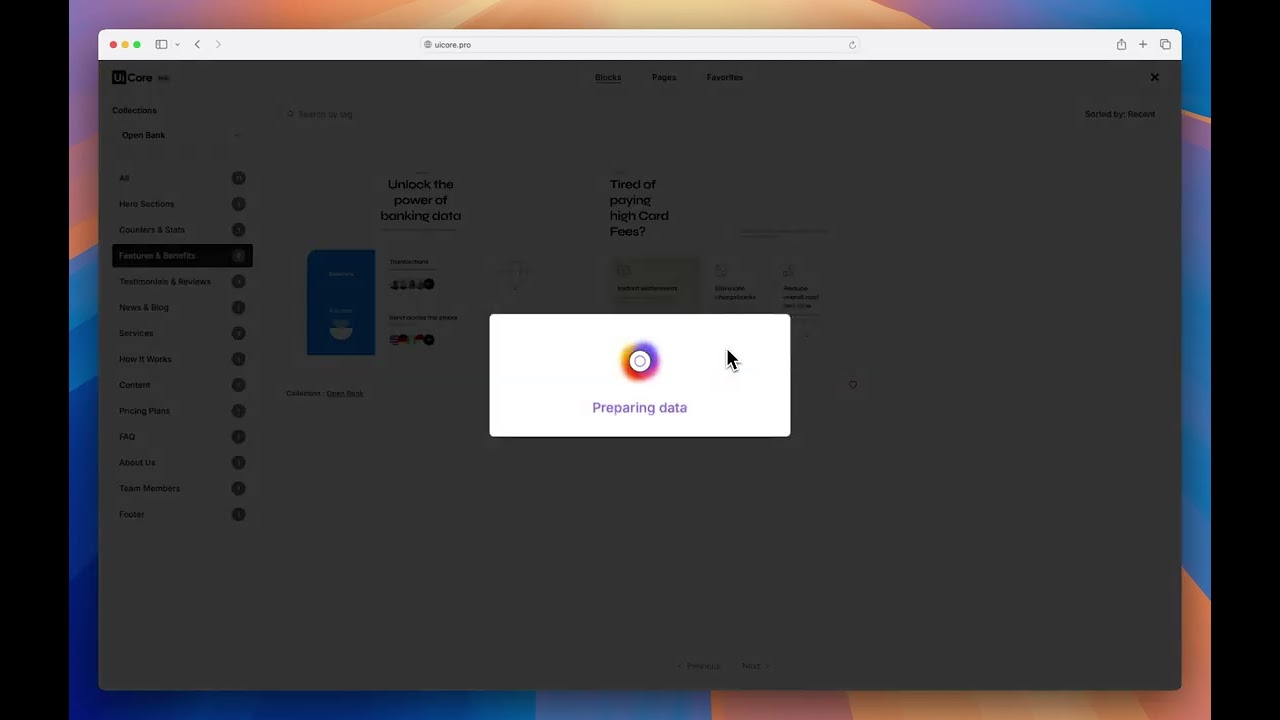Open the Sorted by: Recent dropdown

pyautogui.click(x=1120, y=114)
